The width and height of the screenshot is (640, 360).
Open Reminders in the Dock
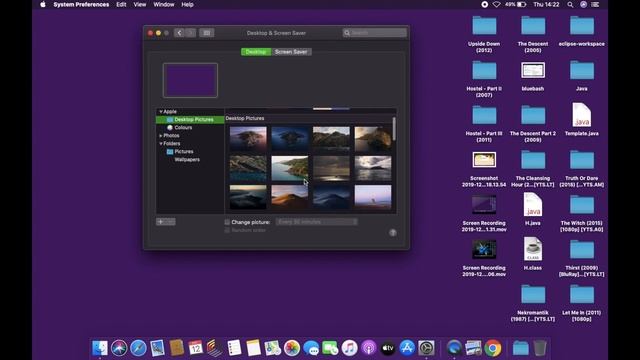click(x=234, y=348)
